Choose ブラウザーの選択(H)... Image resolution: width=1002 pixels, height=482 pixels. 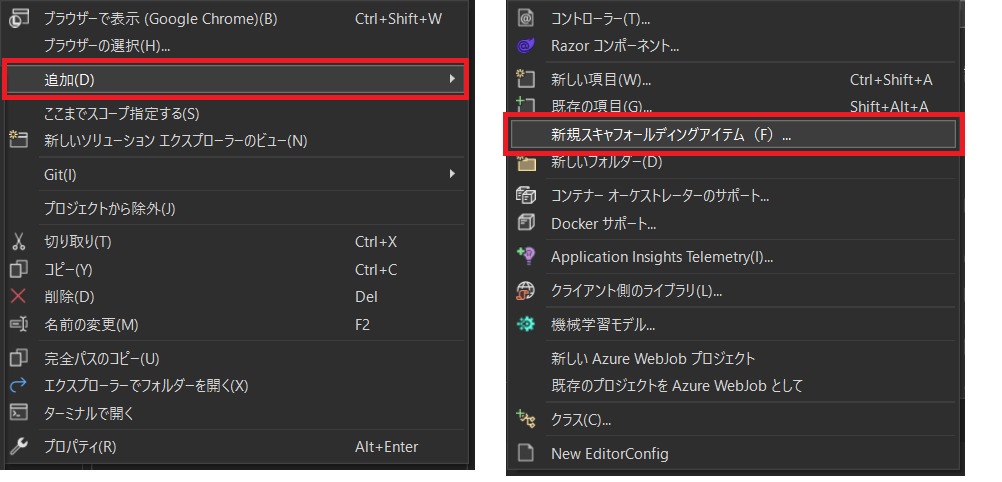pyautogui.click(x=107, y=46)
